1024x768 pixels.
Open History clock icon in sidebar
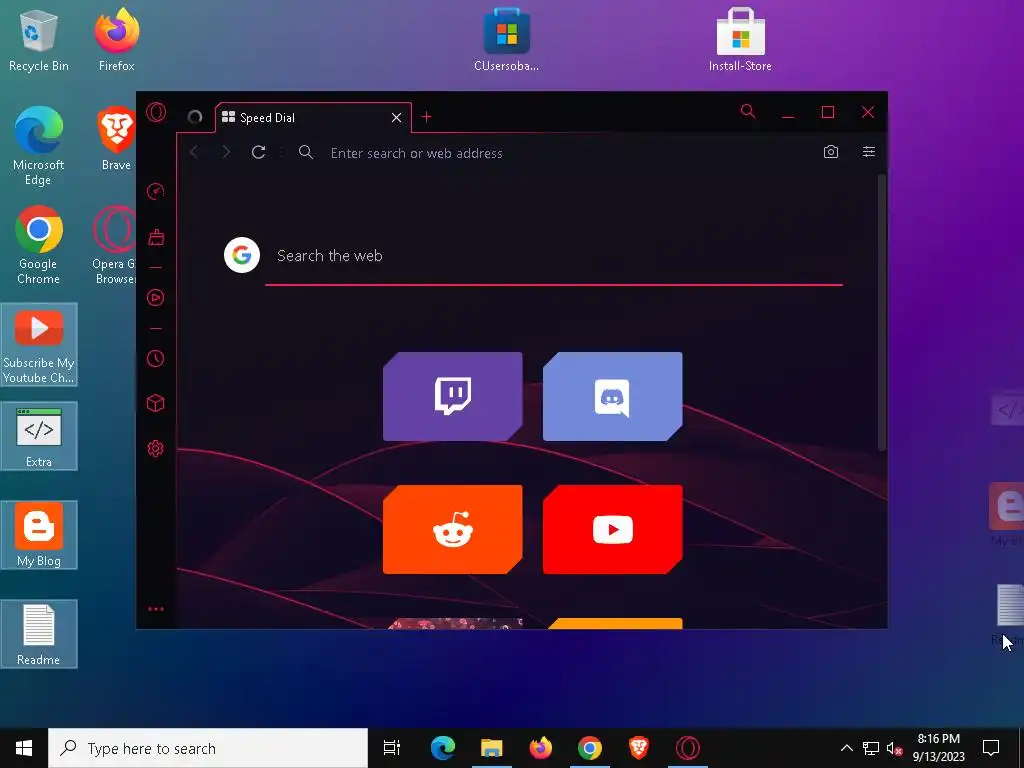point(155,359)
